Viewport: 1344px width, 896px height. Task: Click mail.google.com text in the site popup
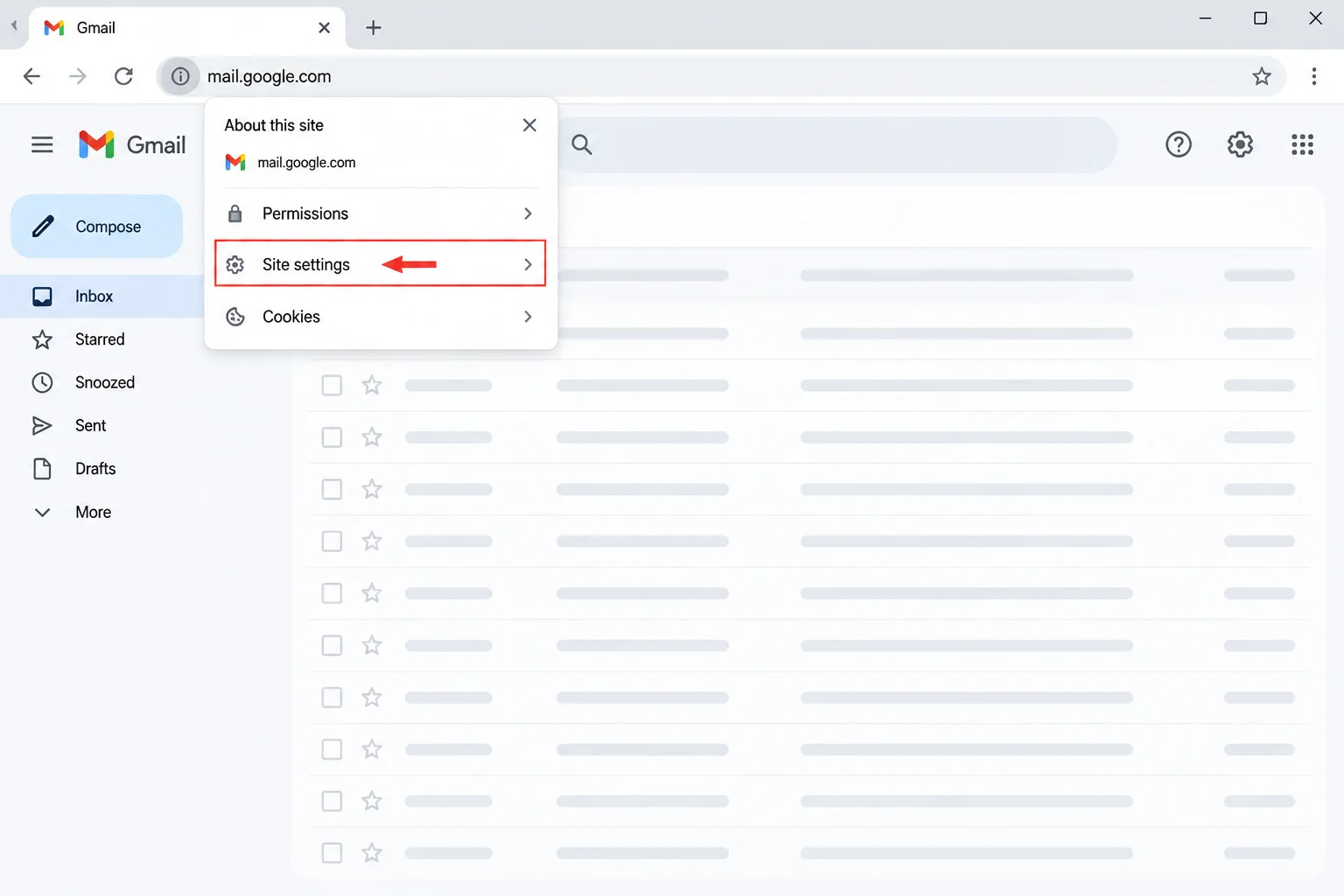click(306, 163)
